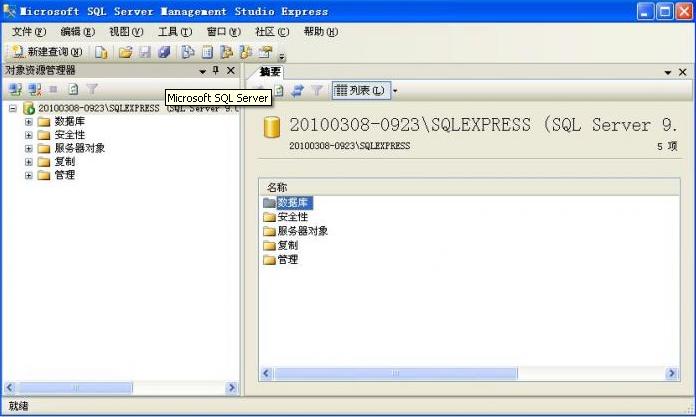
Task: Open the 帮助(H) menu
Action: (x=321, y=32)
